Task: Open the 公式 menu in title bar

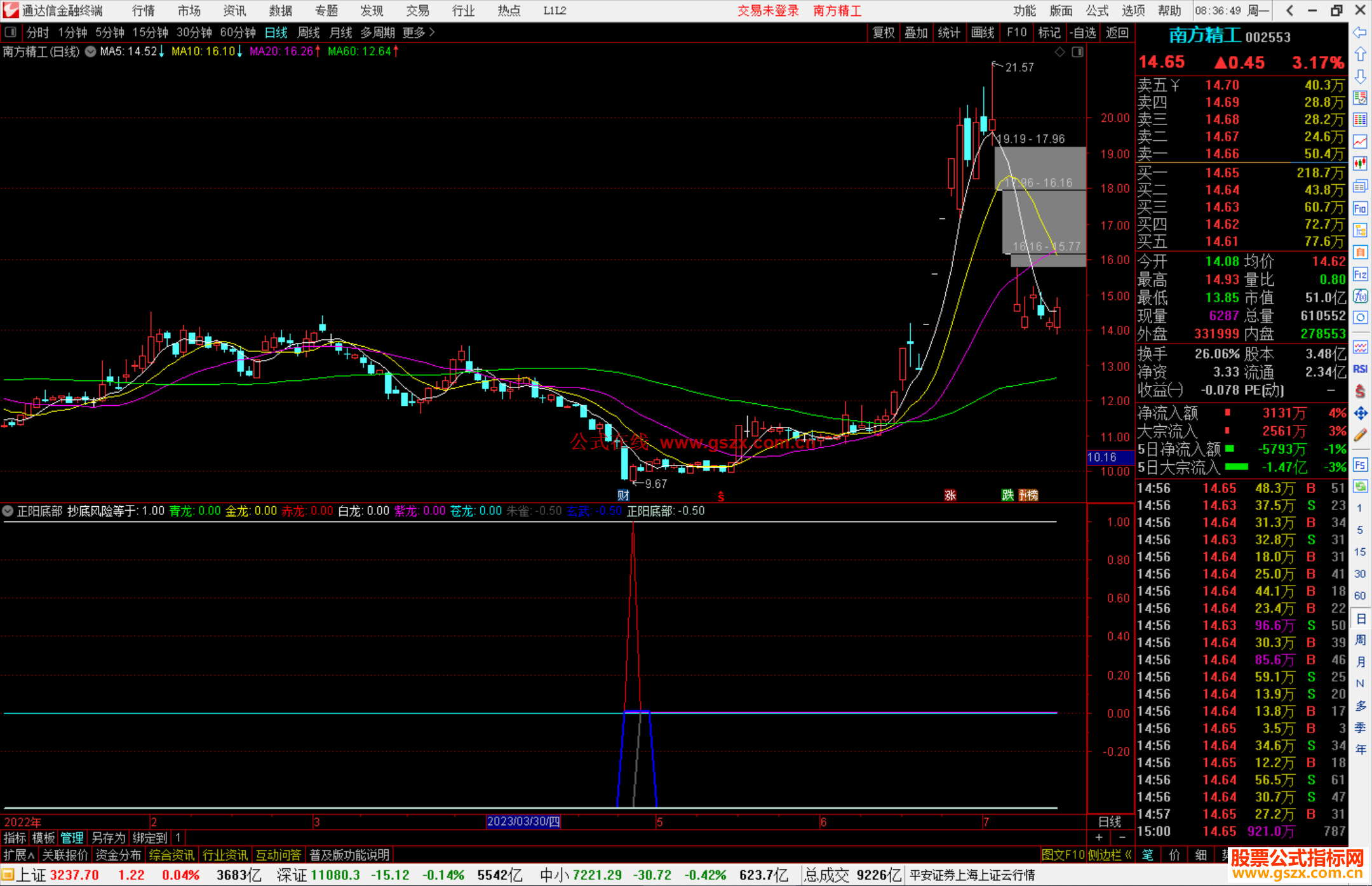Action: [x=1097, y=11]
